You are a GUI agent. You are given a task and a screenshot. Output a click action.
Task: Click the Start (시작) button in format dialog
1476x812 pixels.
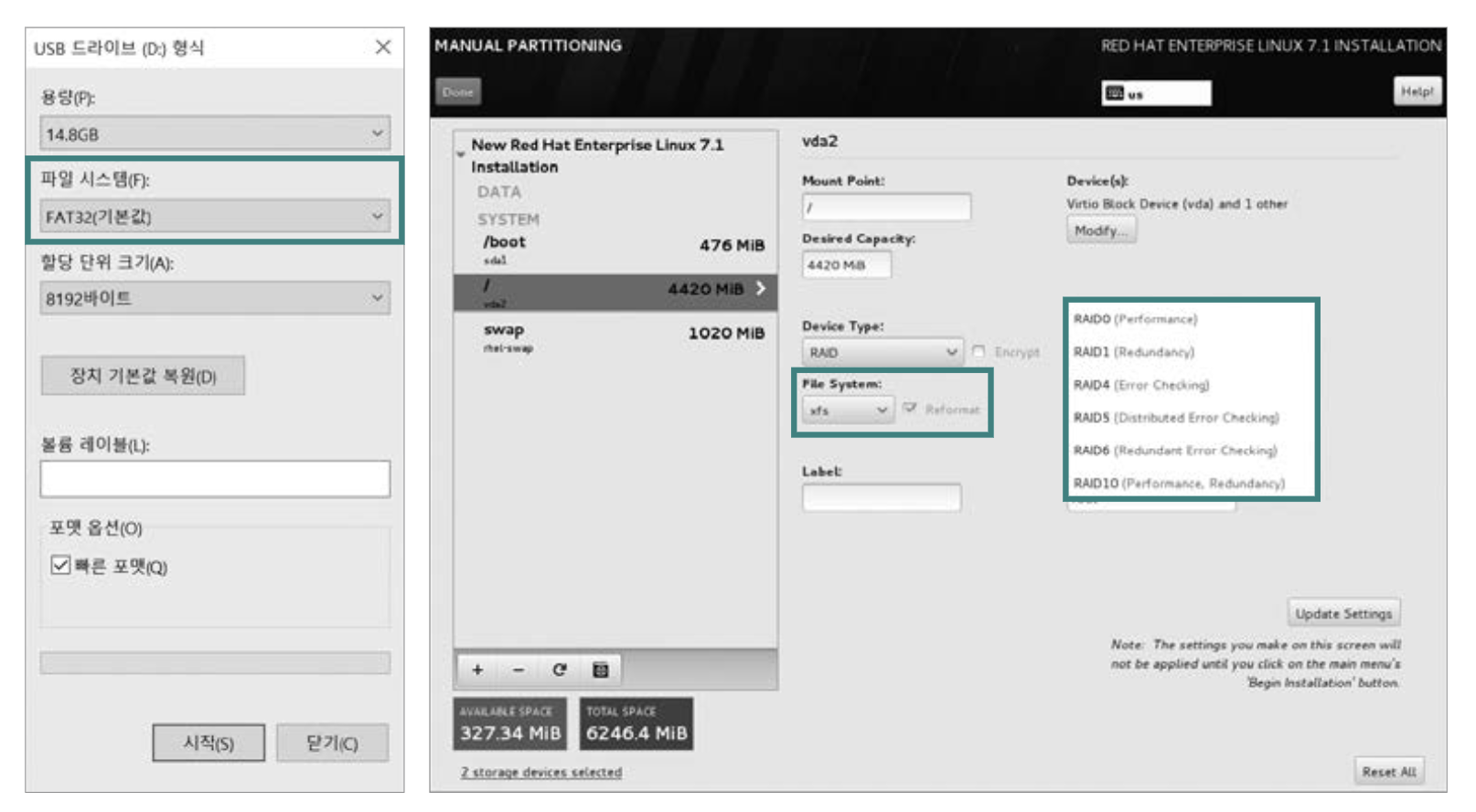(x=209, y=743)
